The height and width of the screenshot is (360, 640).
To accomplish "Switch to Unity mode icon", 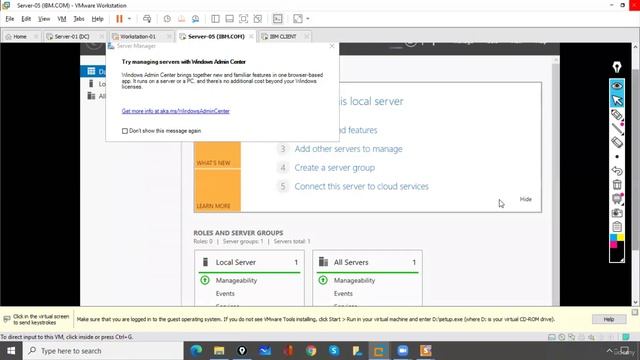I will 258,19.
